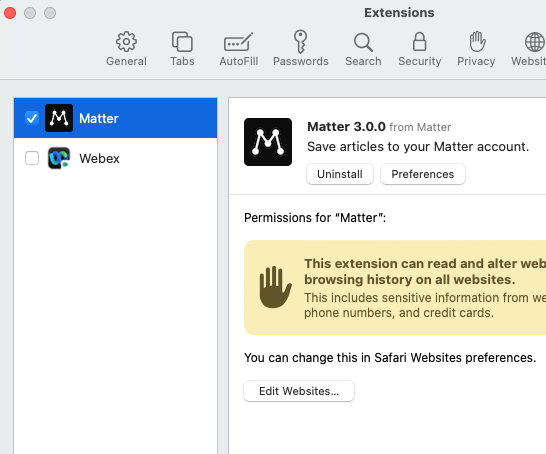Close the Extensions window with red button
Viewport: 546px width, 454px height.
pos(10,13)
